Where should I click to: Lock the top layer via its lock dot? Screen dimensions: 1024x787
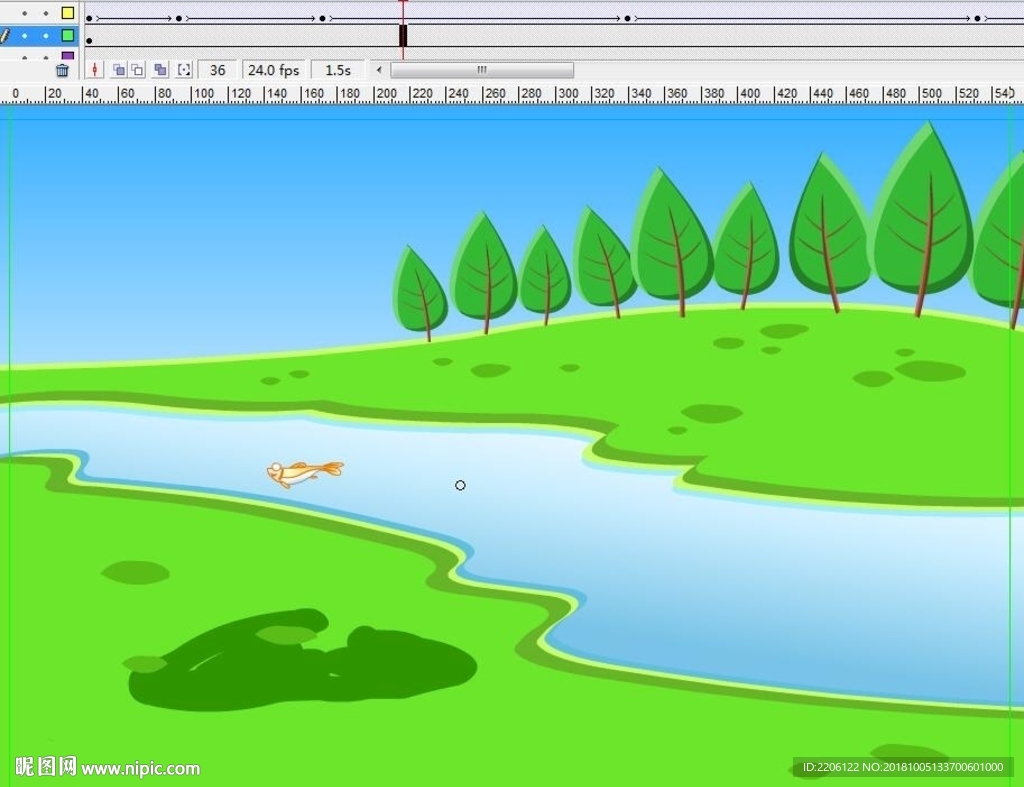tap(45, 13)
